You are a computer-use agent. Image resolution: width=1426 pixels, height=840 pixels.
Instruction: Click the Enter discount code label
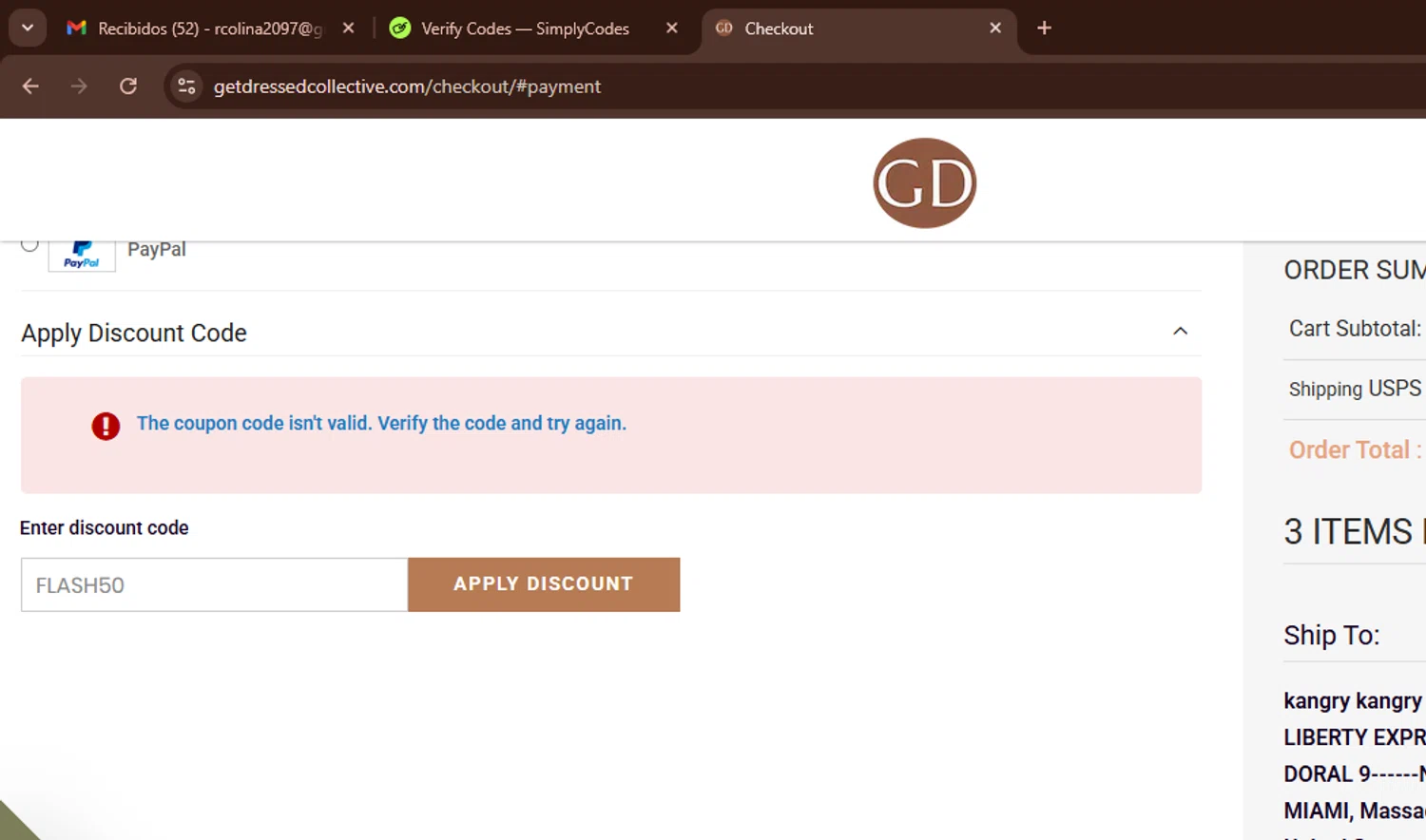coord(105,528)
